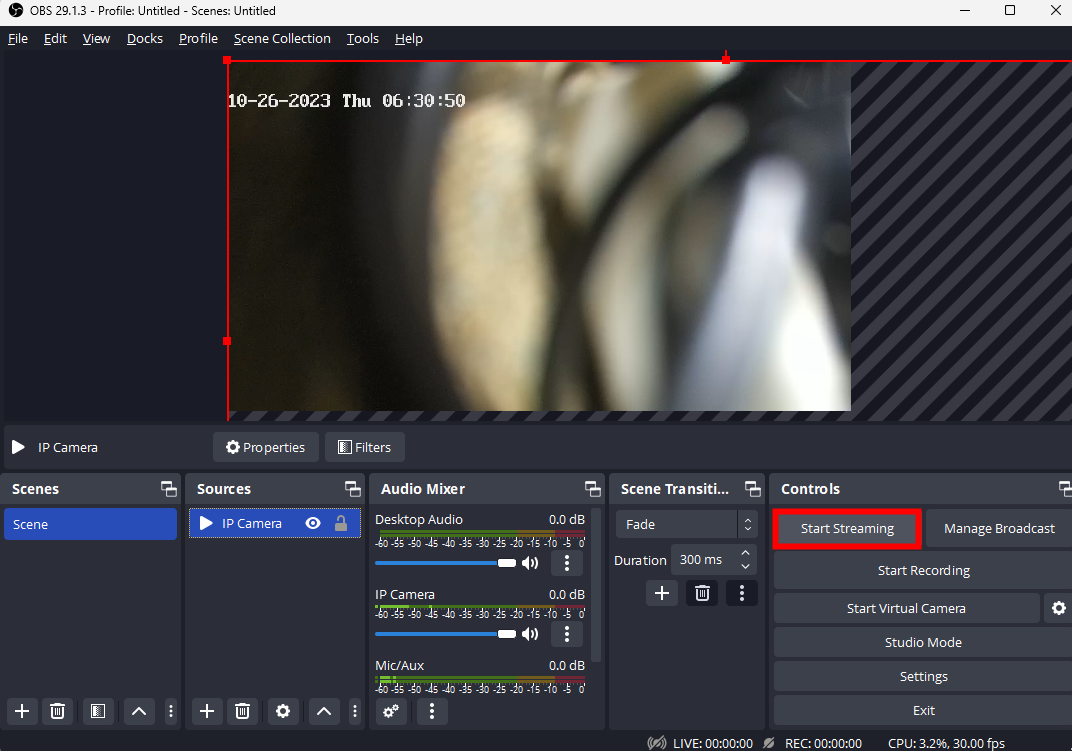Viewport: 1072px width, 751px height.
Task: Open the Desktop Audio three-dot options
Action: tap(567, 563)
